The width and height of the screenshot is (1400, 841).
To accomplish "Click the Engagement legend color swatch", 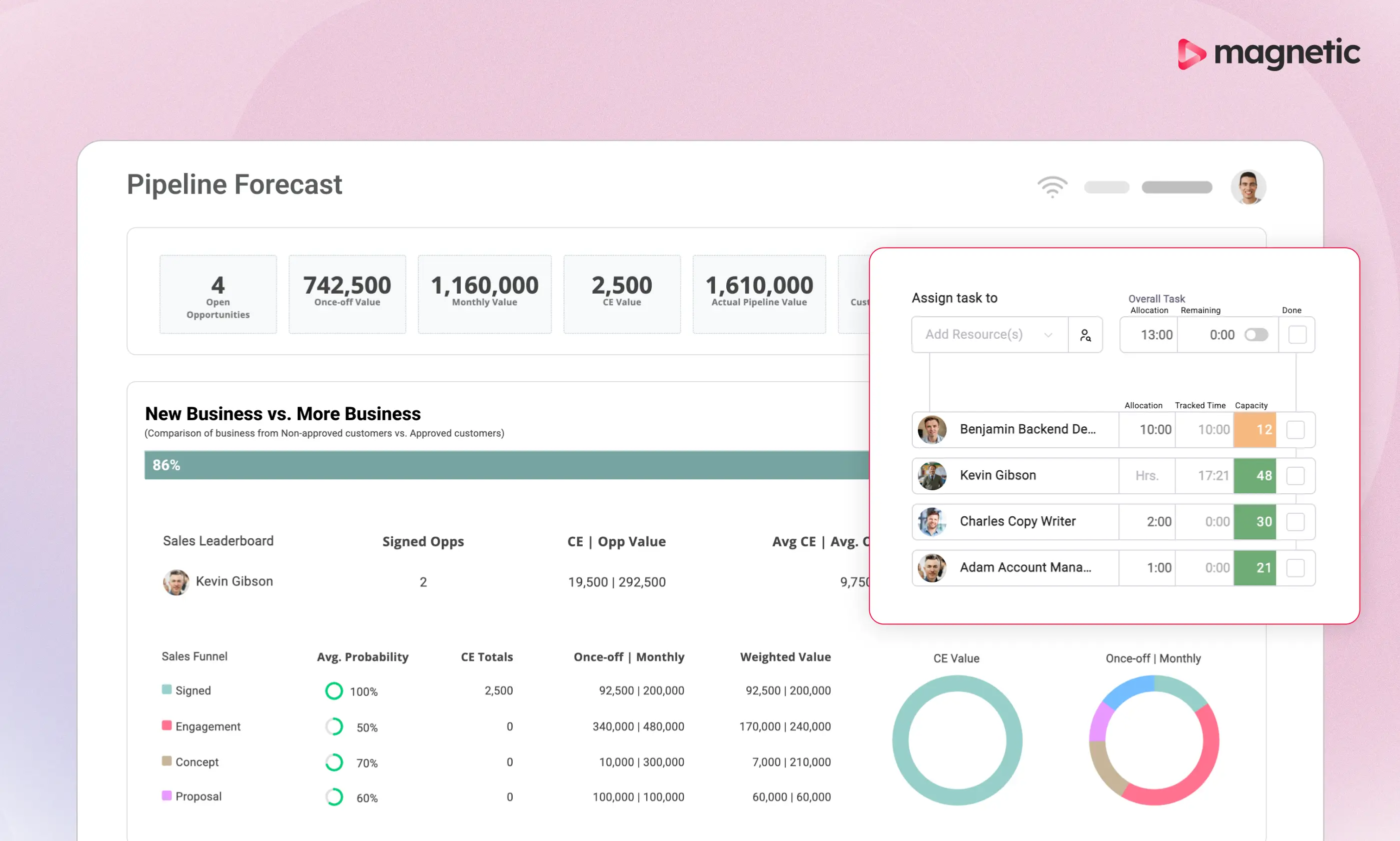I will (167, 725).
